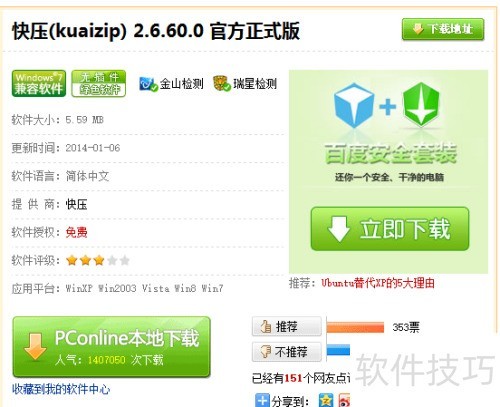500x407 pixels.
Task: Click the green shield download icon
Action: pos(421,104)
